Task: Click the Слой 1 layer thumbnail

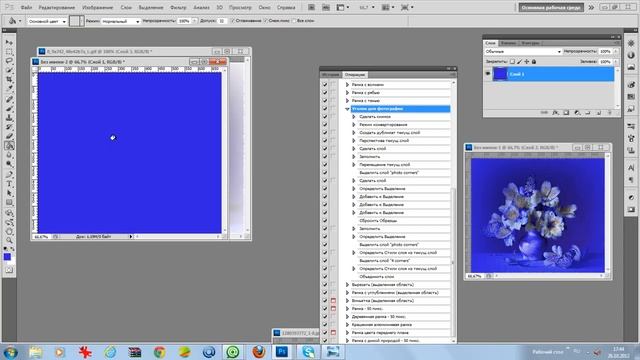Action: click(x=500, y=74)
